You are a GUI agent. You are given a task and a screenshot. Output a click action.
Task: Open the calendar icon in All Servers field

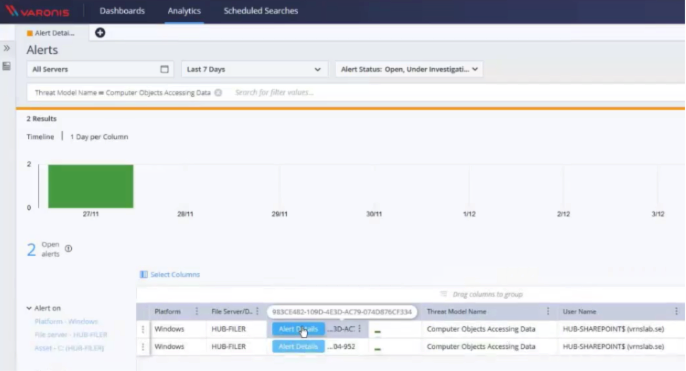click(x=164, y=69)
